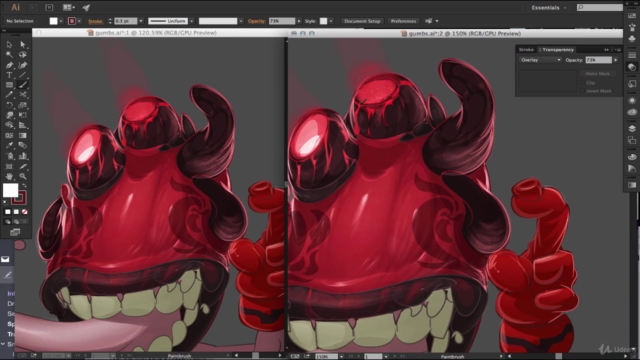This screenshot has height=360, width=640.
Task: Open the Artboards panel icon in dock
Action: 632,140
